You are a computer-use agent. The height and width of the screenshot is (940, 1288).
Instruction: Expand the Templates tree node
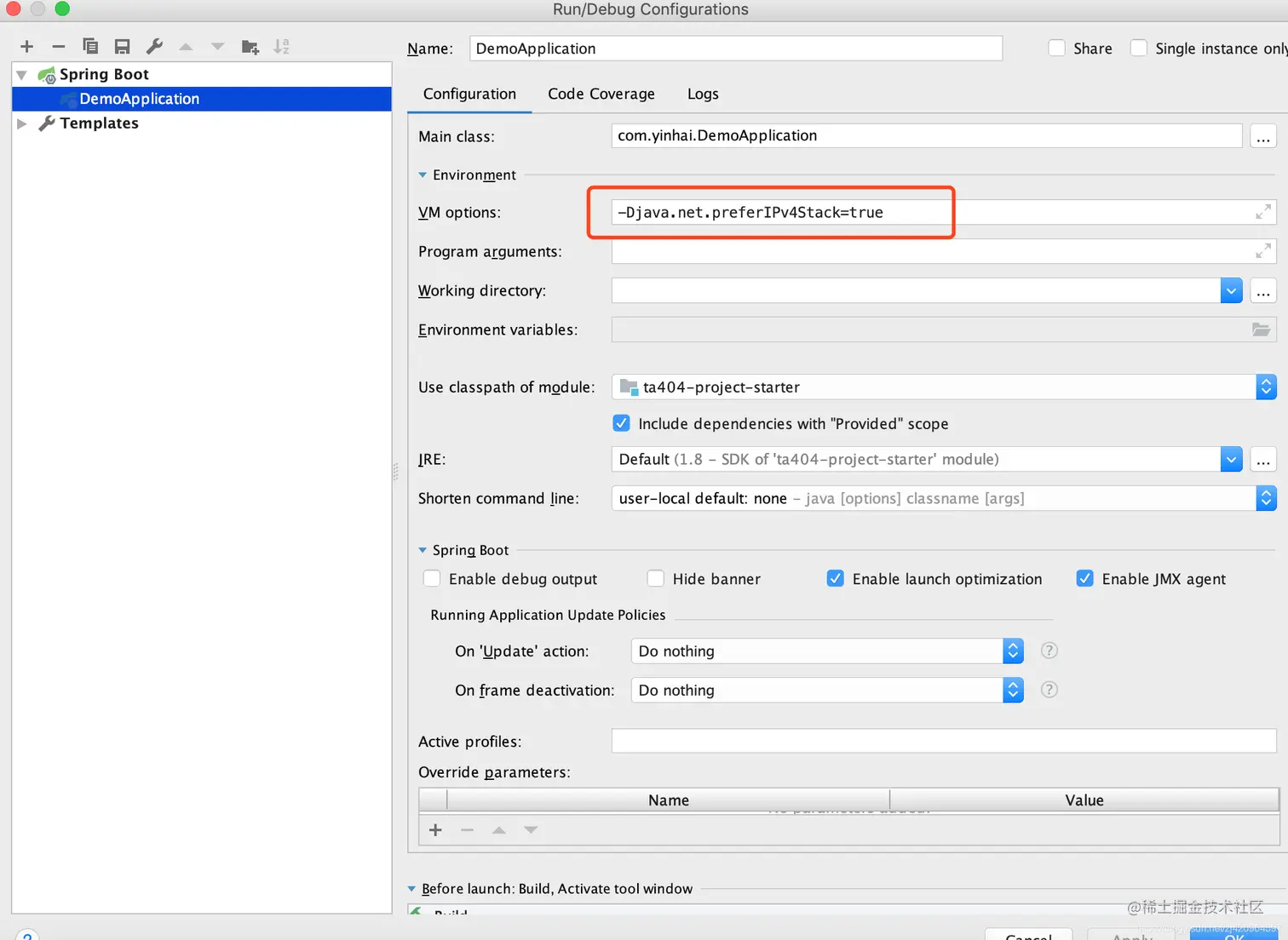coord(22,123)
